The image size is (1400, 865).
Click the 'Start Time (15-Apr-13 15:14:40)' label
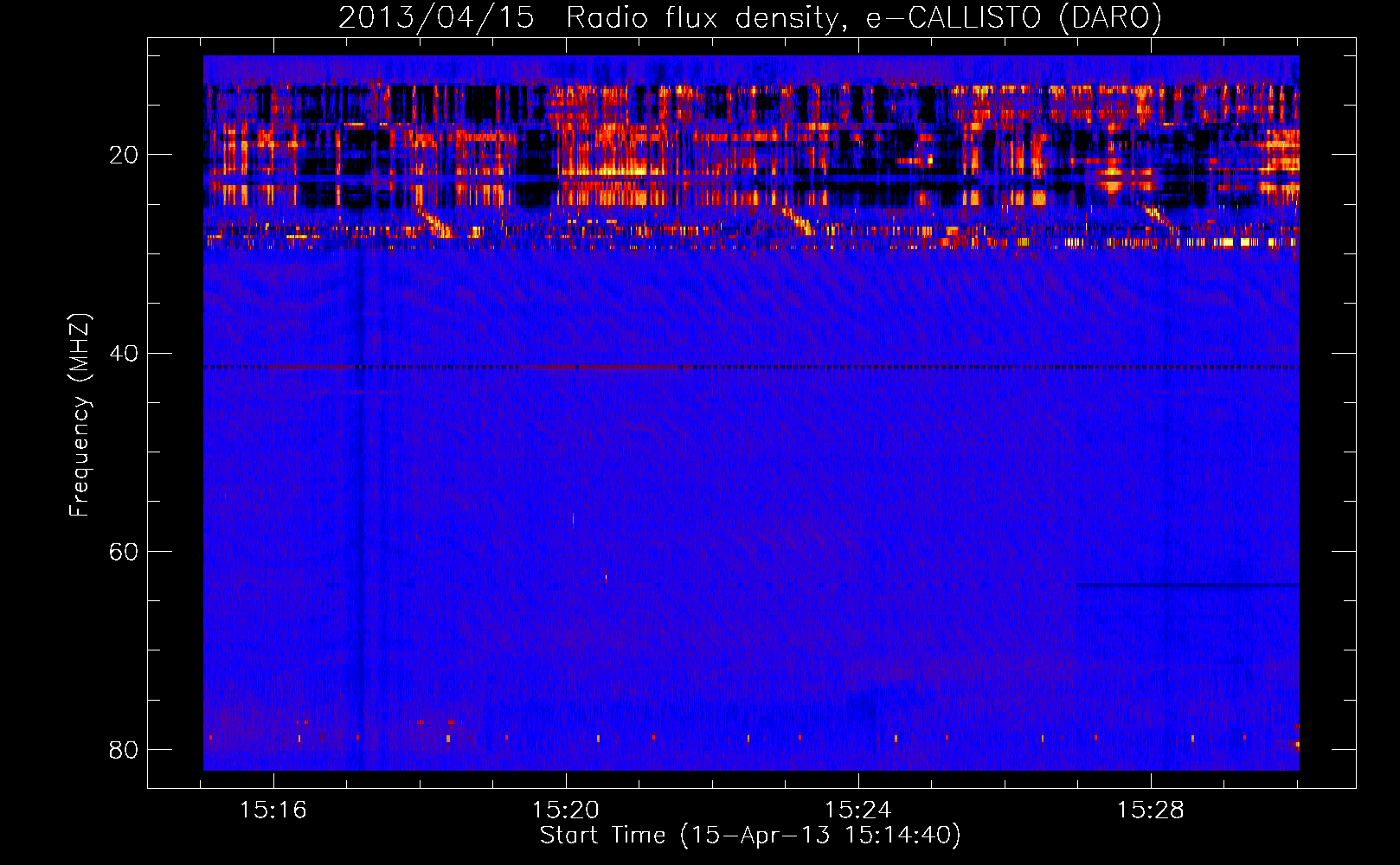pyautogui.click(x=750, y=836)
